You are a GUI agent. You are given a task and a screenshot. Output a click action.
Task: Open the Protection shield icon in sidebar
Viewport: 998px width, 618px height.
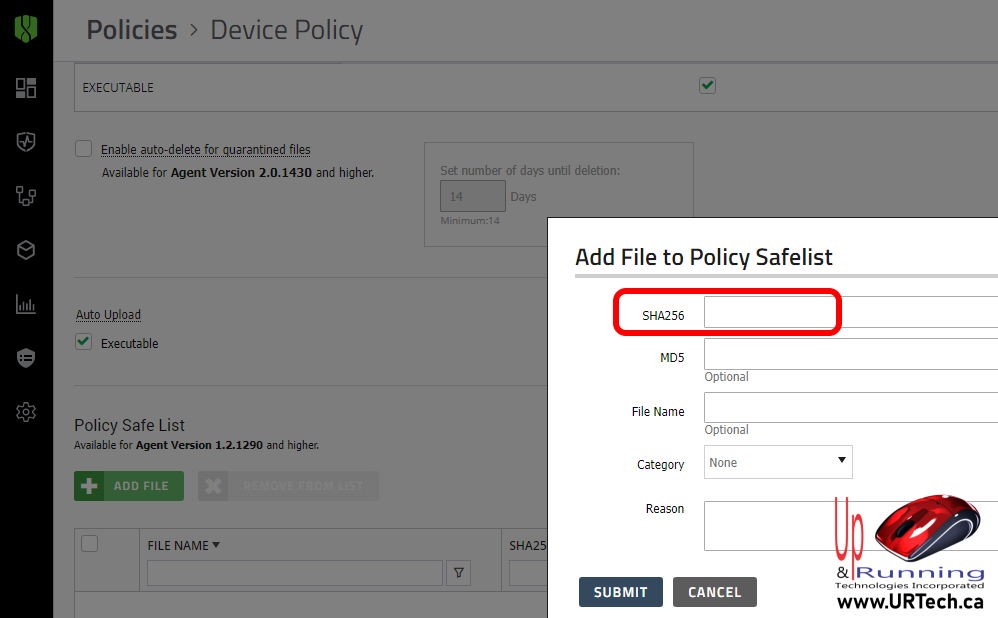pos(26,142)
